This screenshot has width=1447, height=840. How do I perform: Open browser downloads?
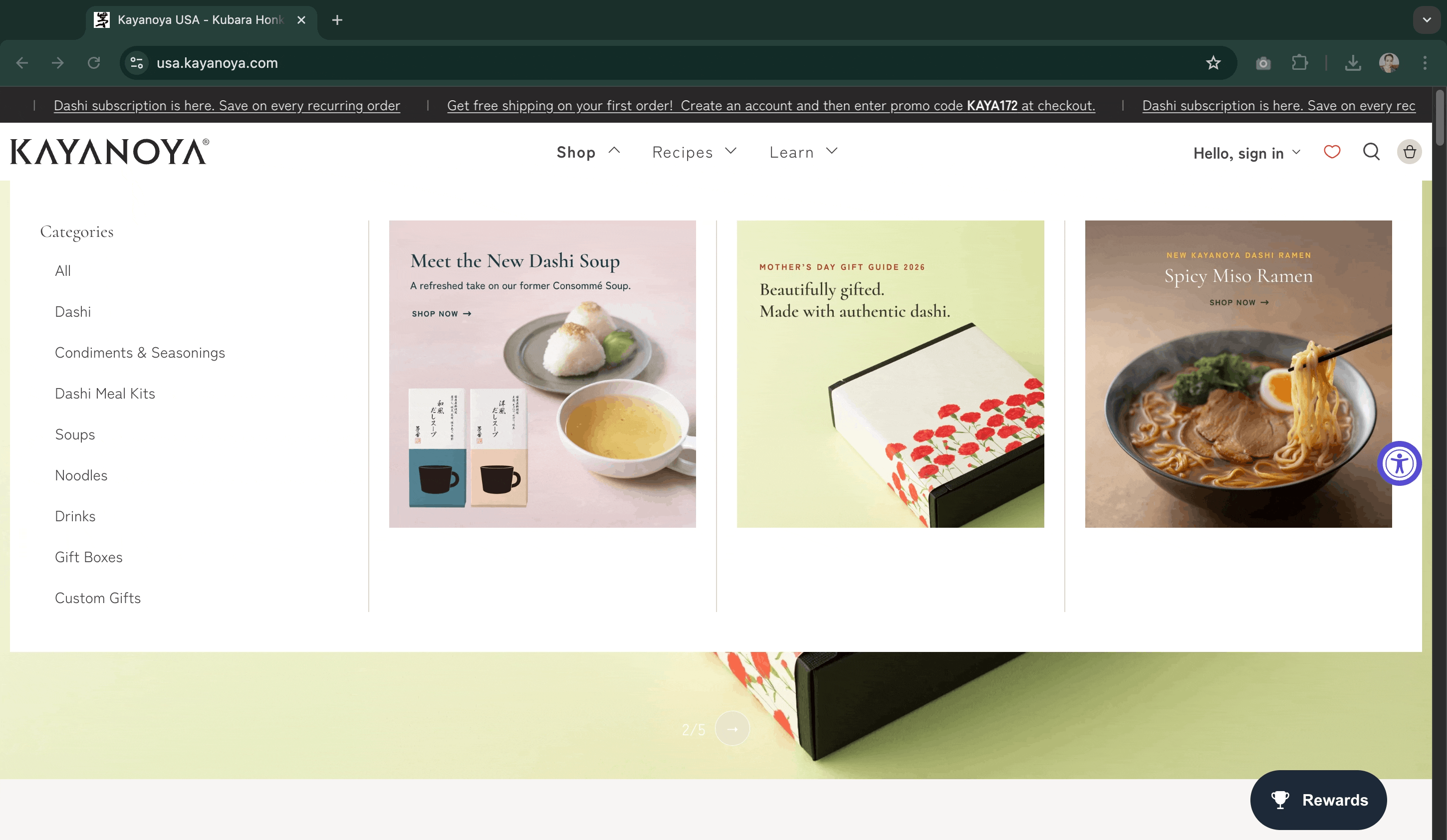coord(1353,63)
